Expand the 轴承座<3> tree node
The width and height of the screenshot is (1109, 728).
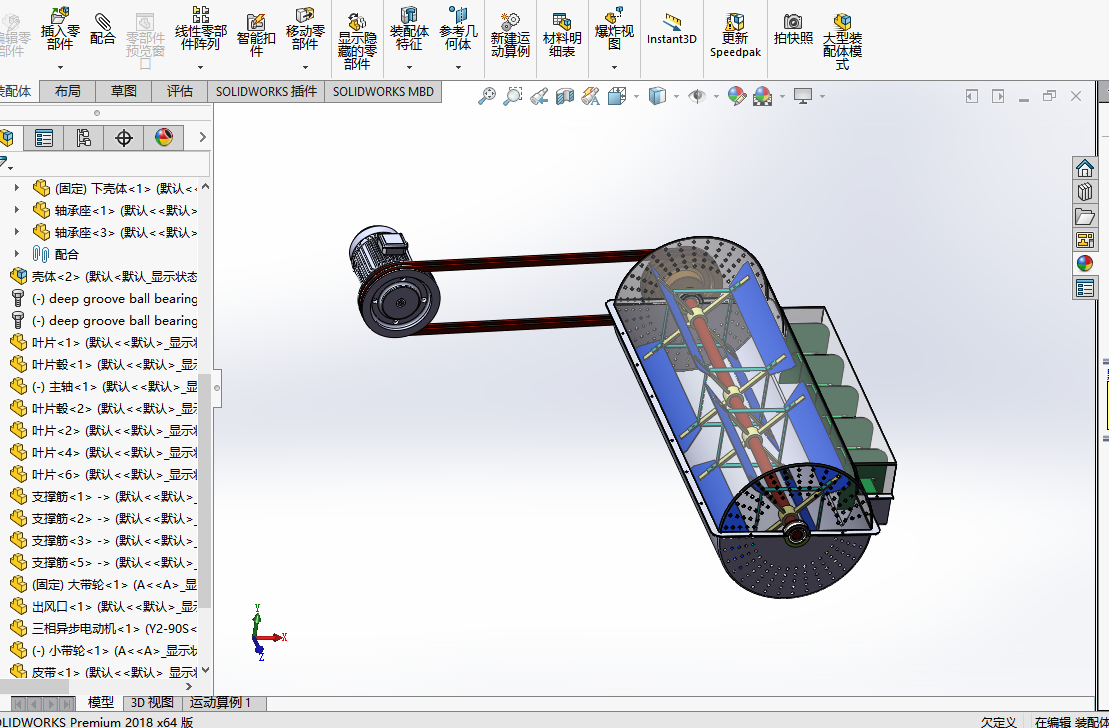tap(16, 232)
